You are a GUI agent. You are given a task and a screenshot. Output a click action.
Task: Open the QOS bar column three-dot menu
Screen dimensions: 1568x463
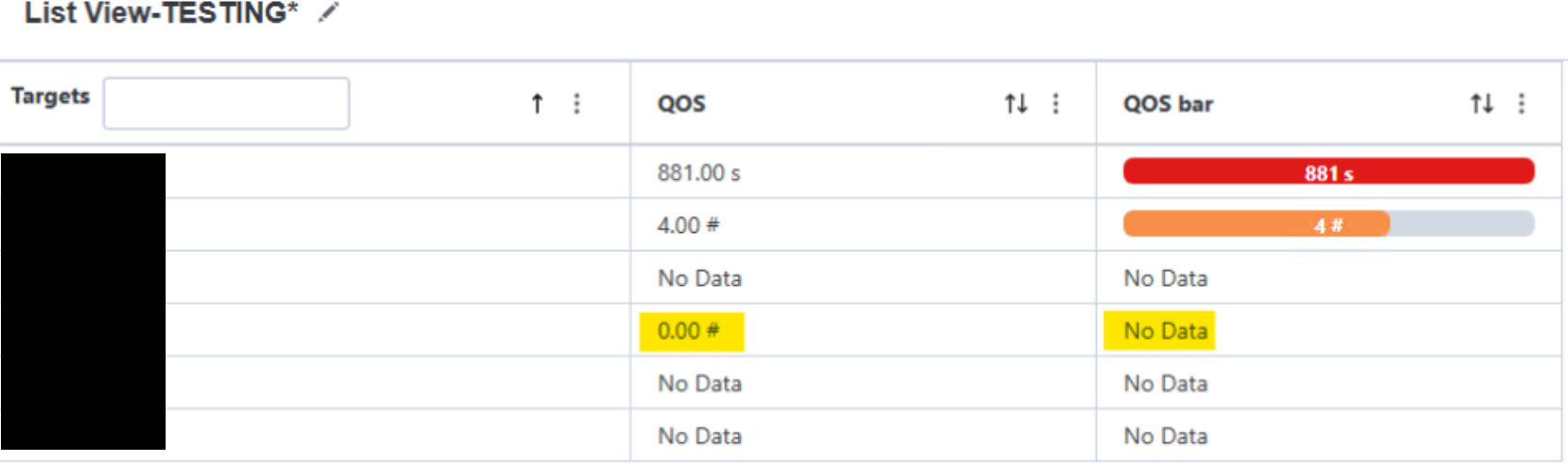point(1522,103)
